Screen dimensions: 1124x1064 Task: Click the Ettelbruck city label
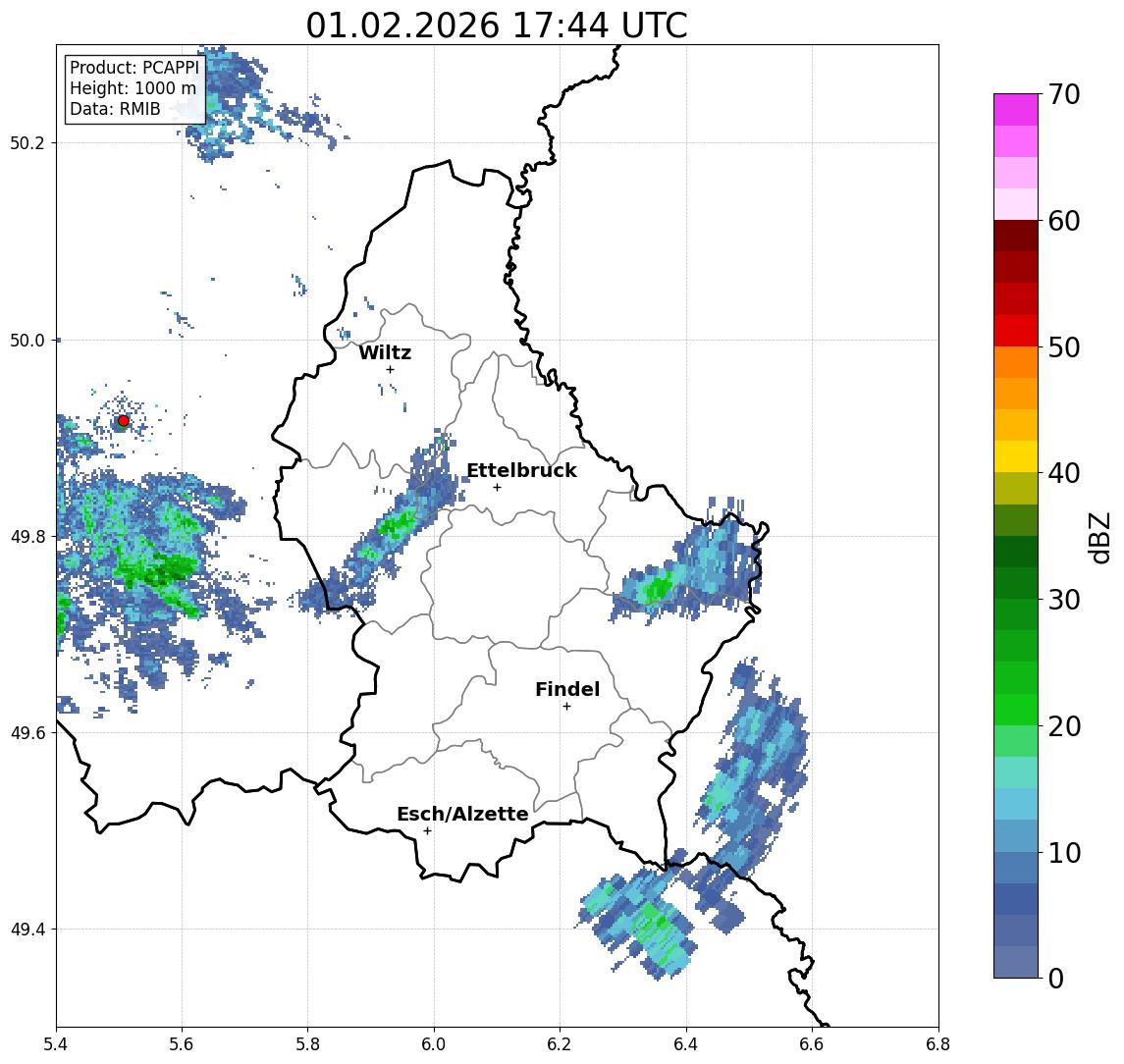tap(521, 470)
